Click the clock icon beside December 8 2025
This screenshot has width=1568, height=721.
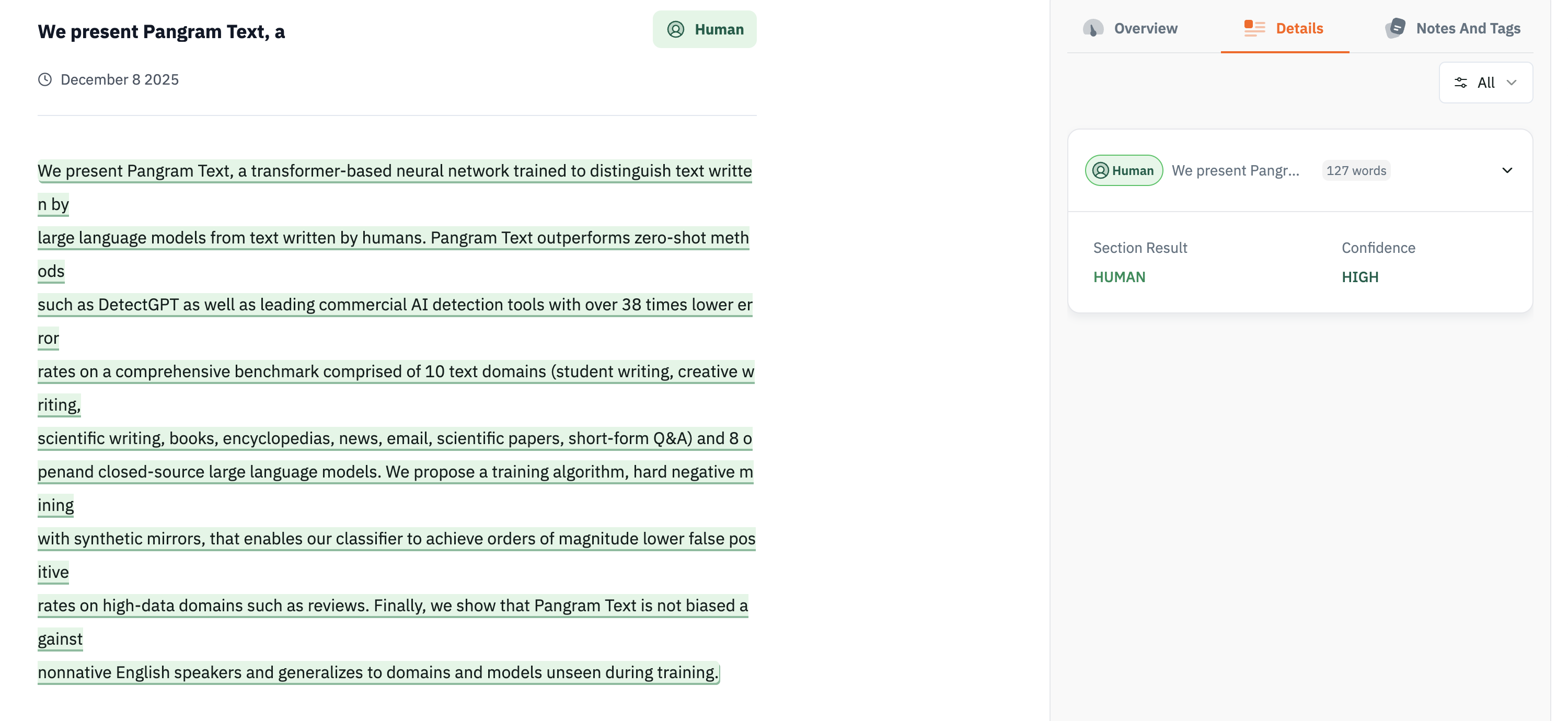click(45, 80)
